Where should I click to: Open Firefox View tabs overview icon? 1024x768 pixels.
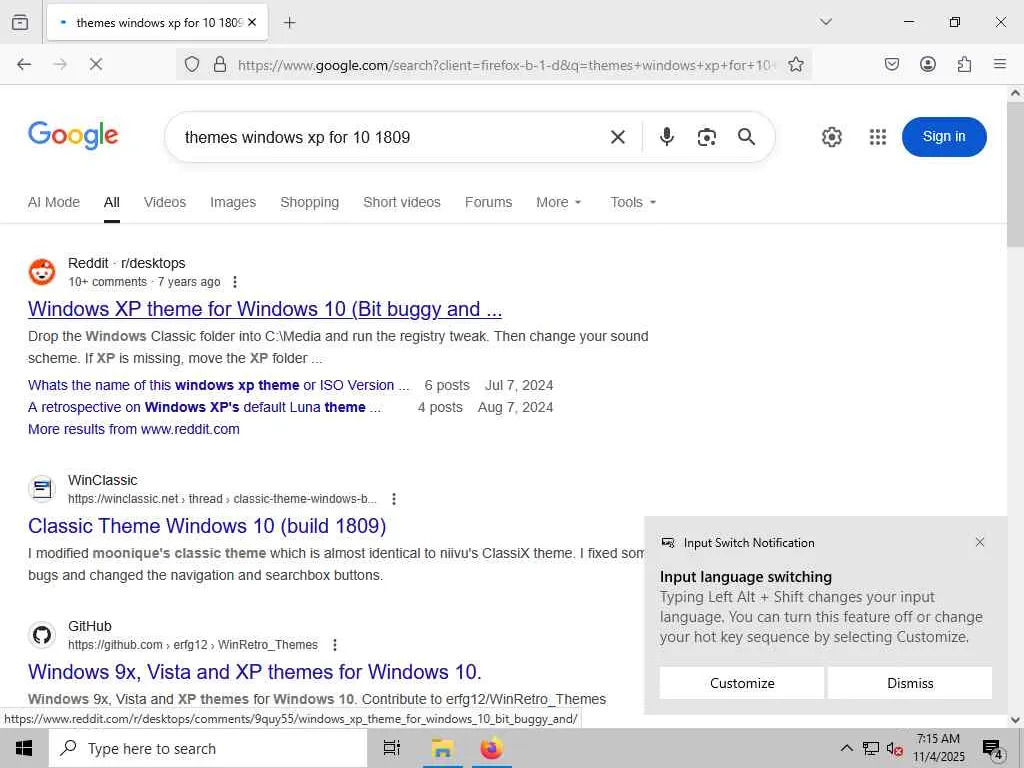tap(20, 22)
